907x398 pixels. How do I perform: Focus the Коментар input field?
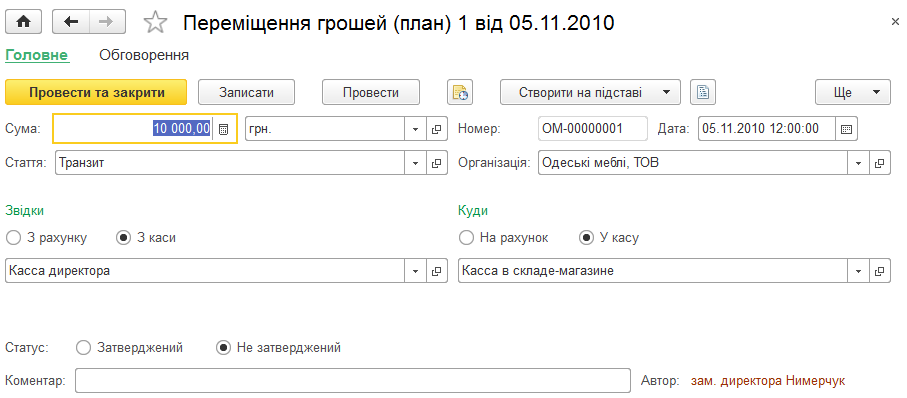pyautogui.click(x=353, y=381)
